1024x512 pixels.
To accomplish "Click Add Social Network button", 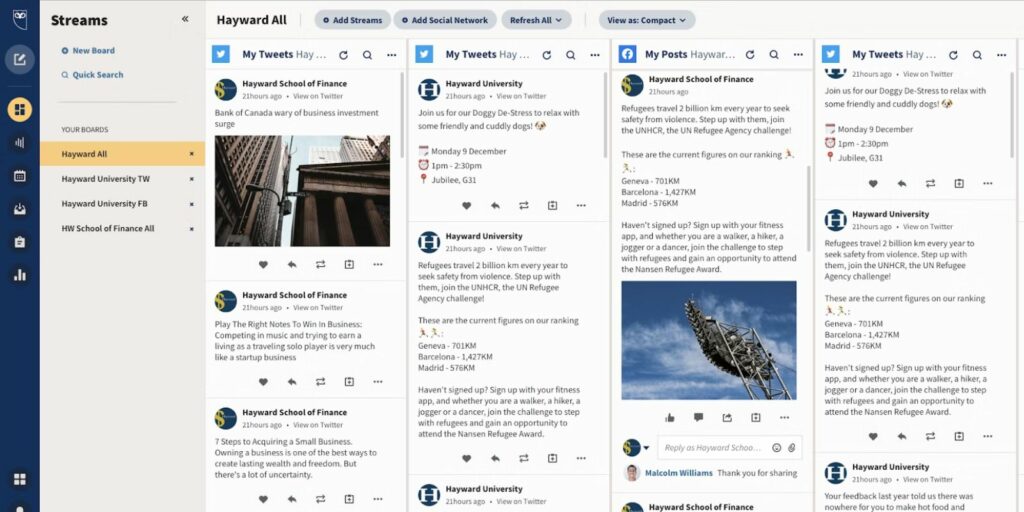I will click(x=445, y=20).
